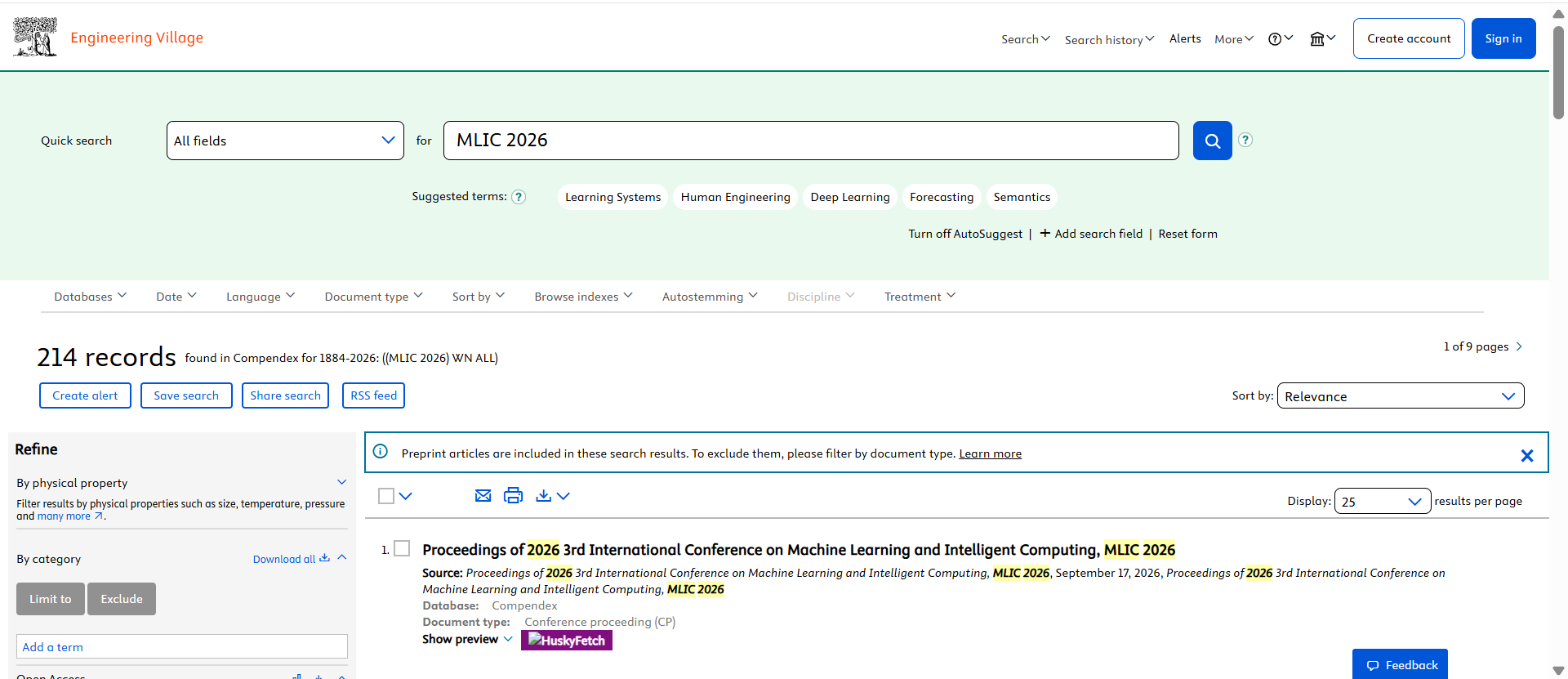This screenshot has height=679, width=1568.
Task: Open the Treatment filter menu
Action: click(x=920, y=297)
